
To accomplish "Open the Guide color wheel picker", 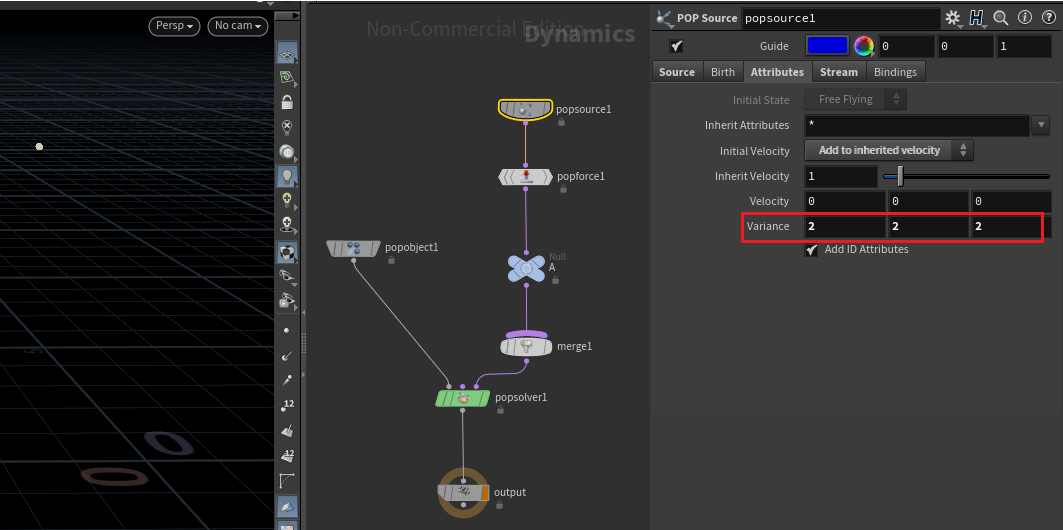I will pos(864,46).
